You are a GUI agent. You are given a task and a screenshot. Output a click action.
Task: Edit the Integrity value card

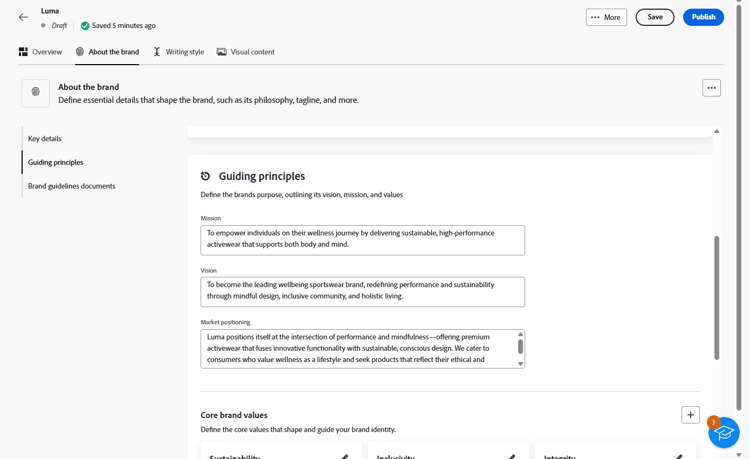[678, 457]
